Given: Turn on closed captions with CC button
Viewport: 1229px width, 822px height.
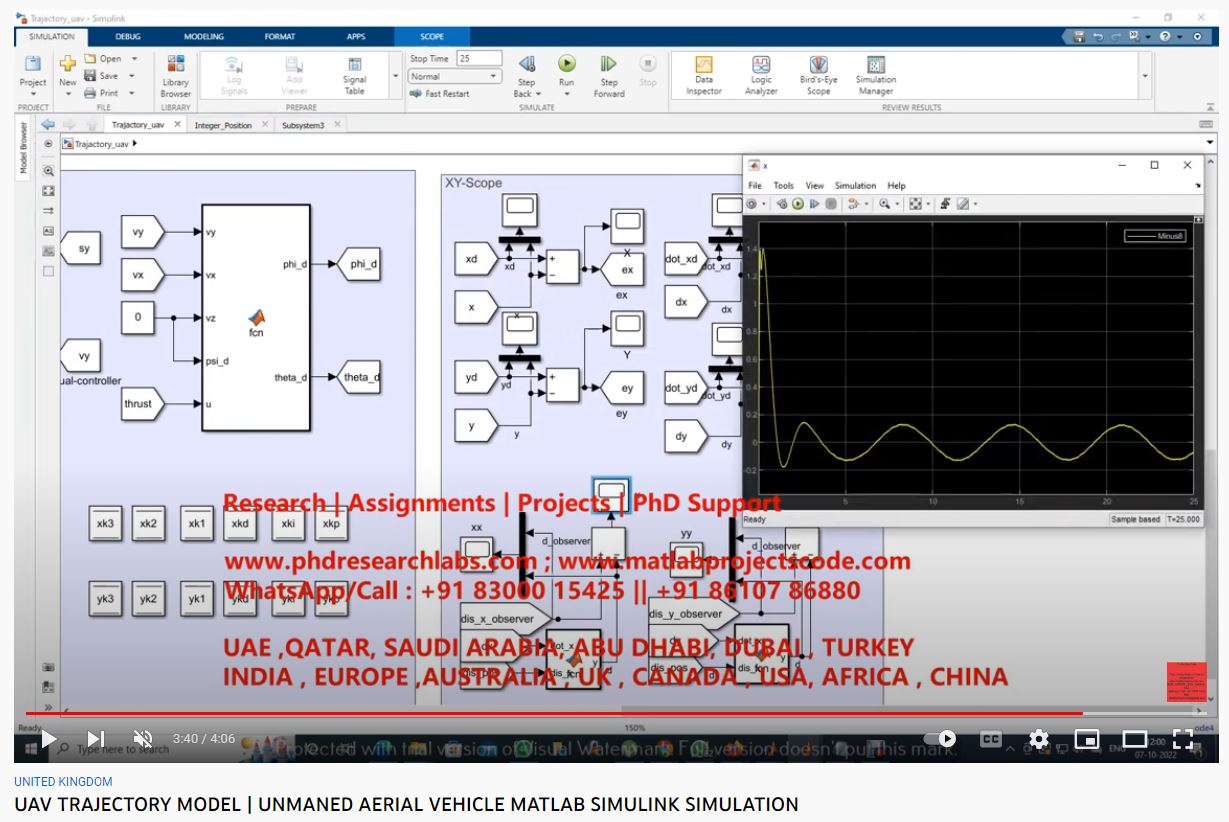Looking at the screenshot, I should tap(990, 739).
